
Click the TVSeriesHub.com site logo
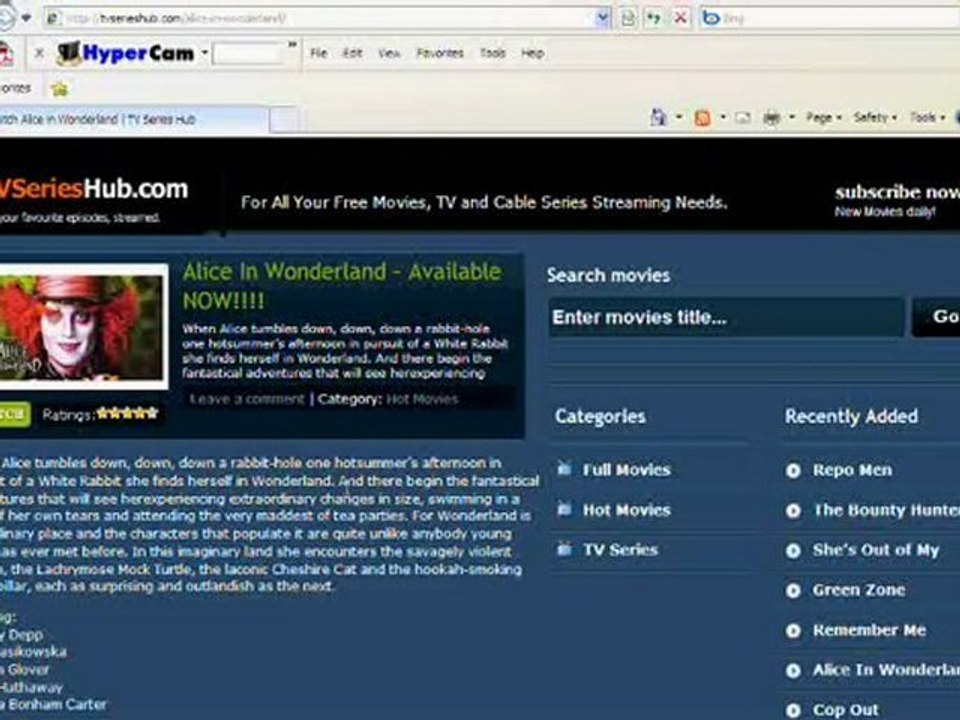94,189
